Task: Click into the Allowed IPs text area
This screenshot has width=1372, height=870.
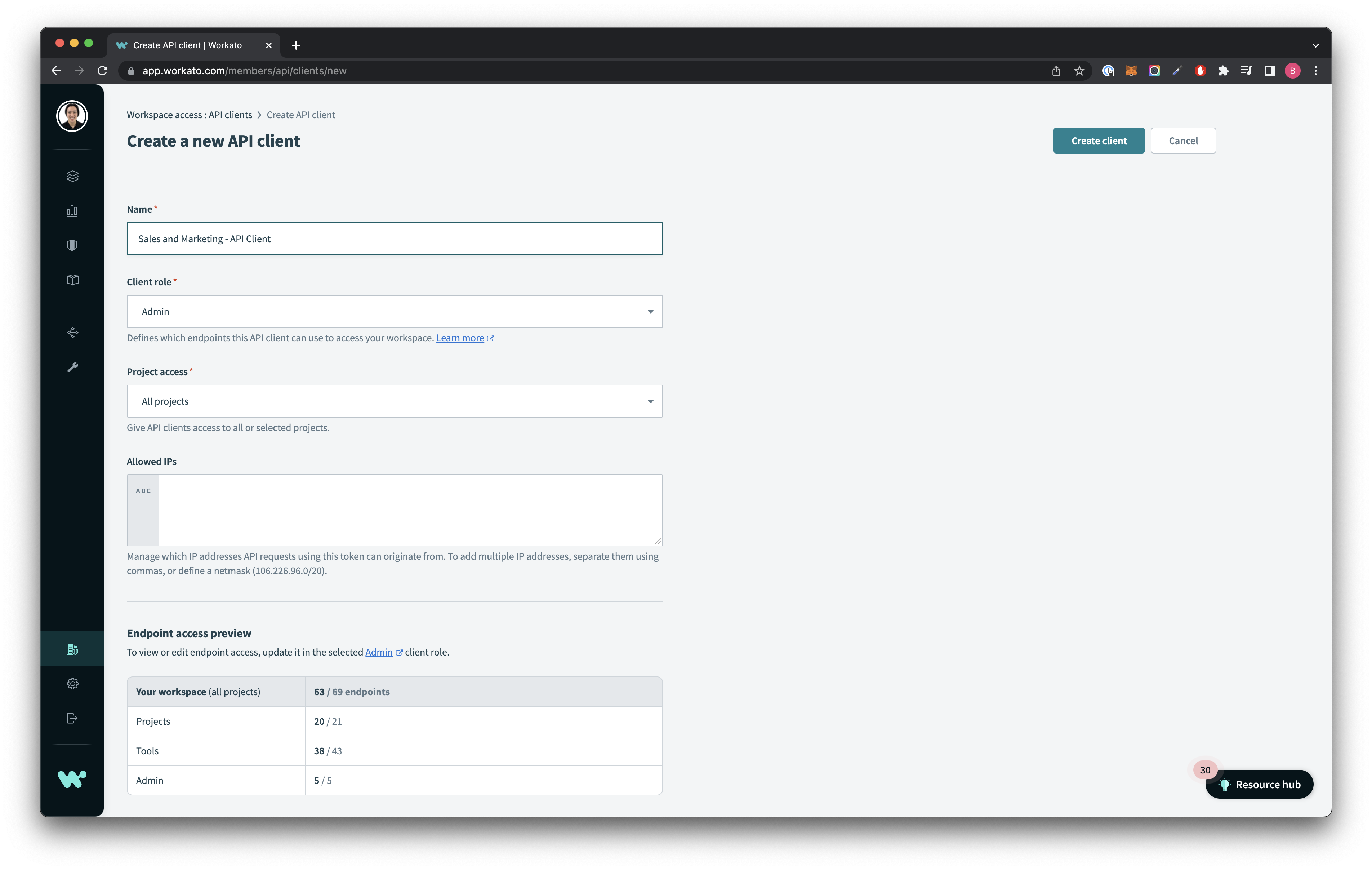Action: pos(410,510)
